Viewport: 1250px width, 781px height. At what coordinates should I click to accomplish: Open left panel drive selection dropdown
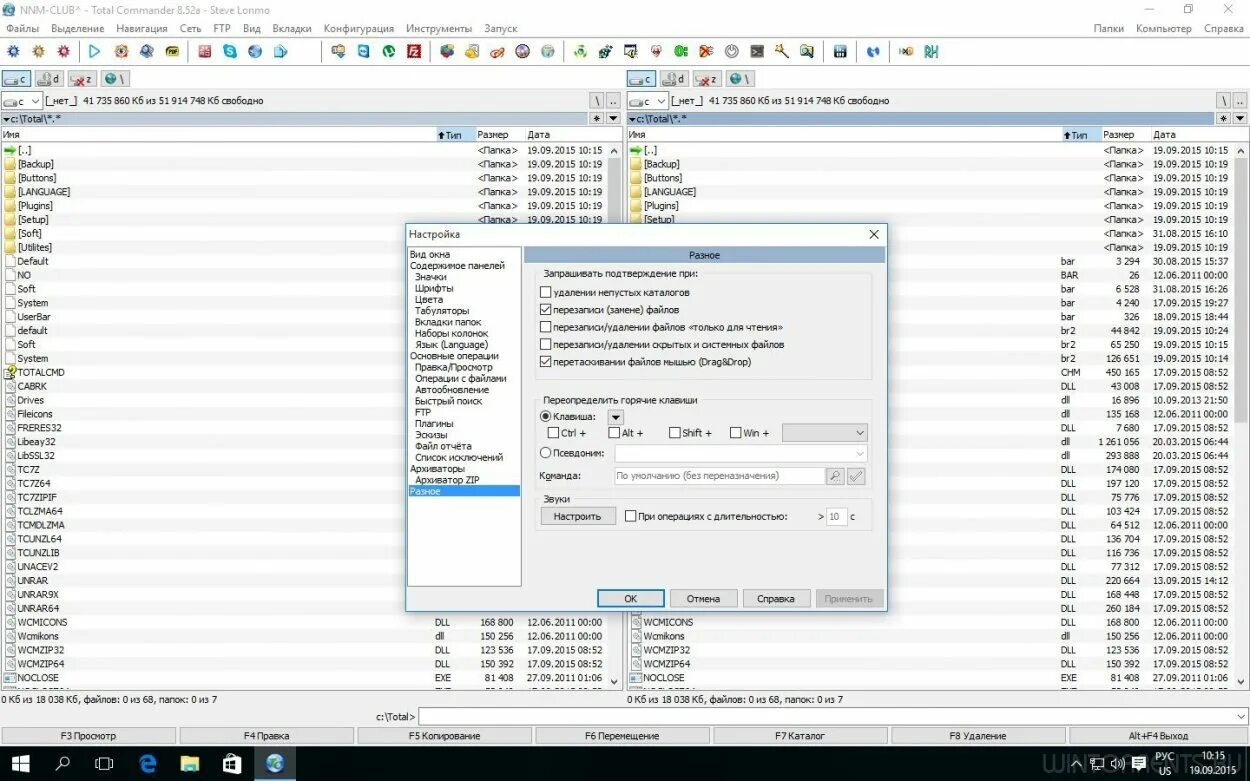tap(21, 101)
